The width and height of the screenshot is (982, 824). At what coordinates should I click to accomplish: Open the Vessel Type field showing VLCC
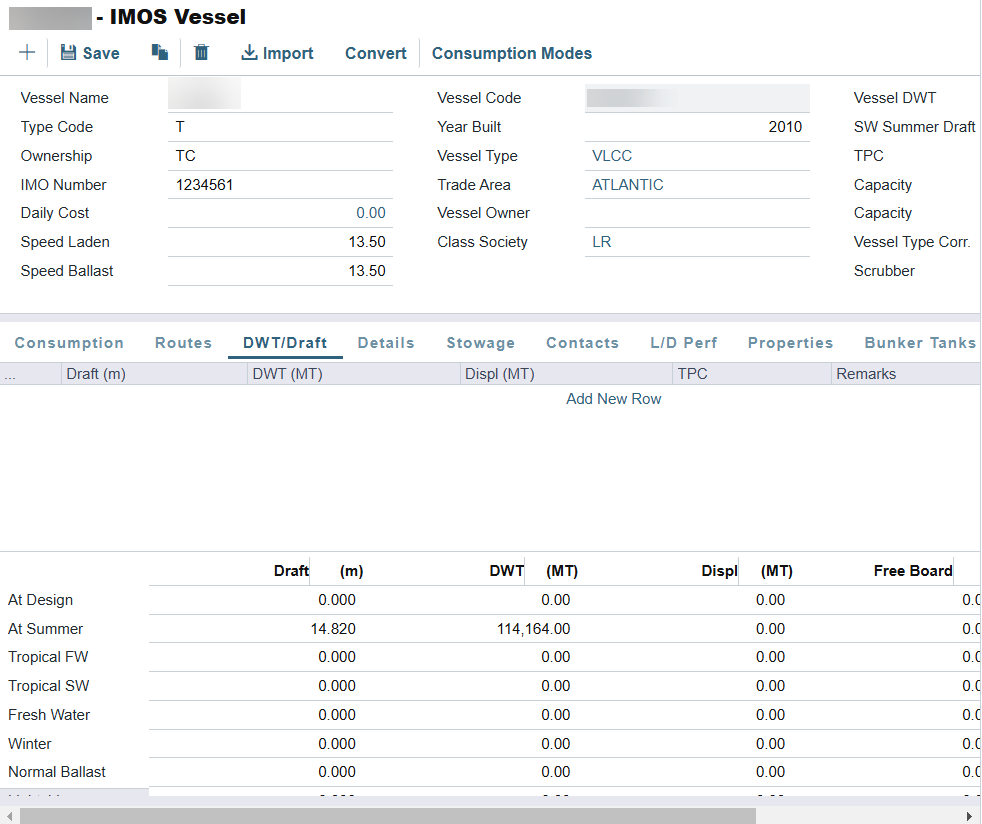696,156
